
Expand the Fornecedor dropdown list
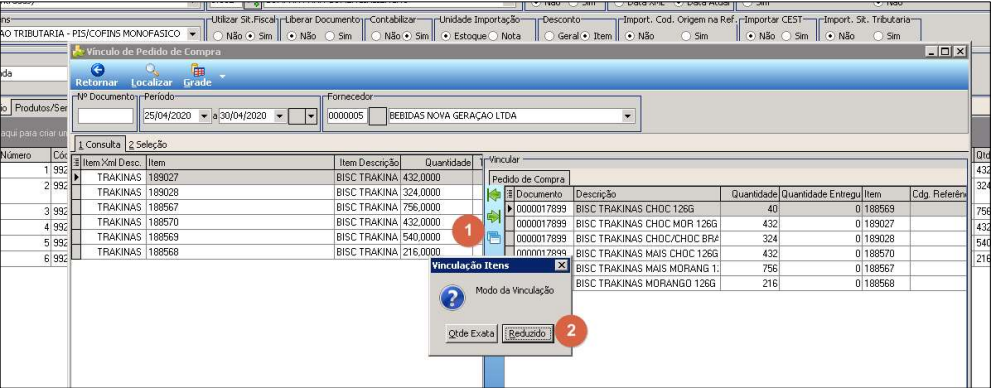coord(628,116)
